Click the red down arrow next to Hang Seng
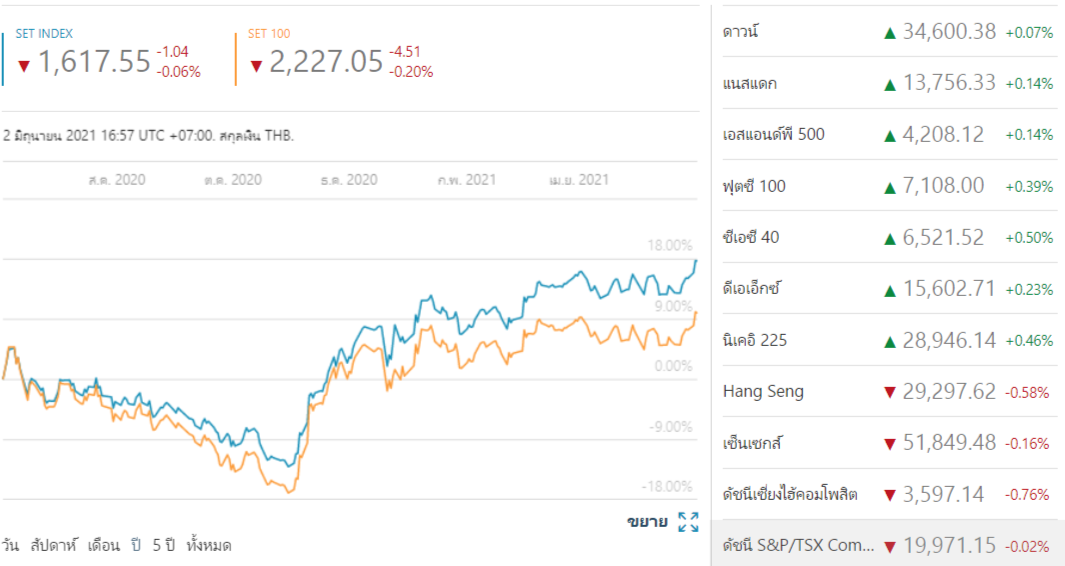This screenshot has height=566, width=1065. tap(889, 393)
